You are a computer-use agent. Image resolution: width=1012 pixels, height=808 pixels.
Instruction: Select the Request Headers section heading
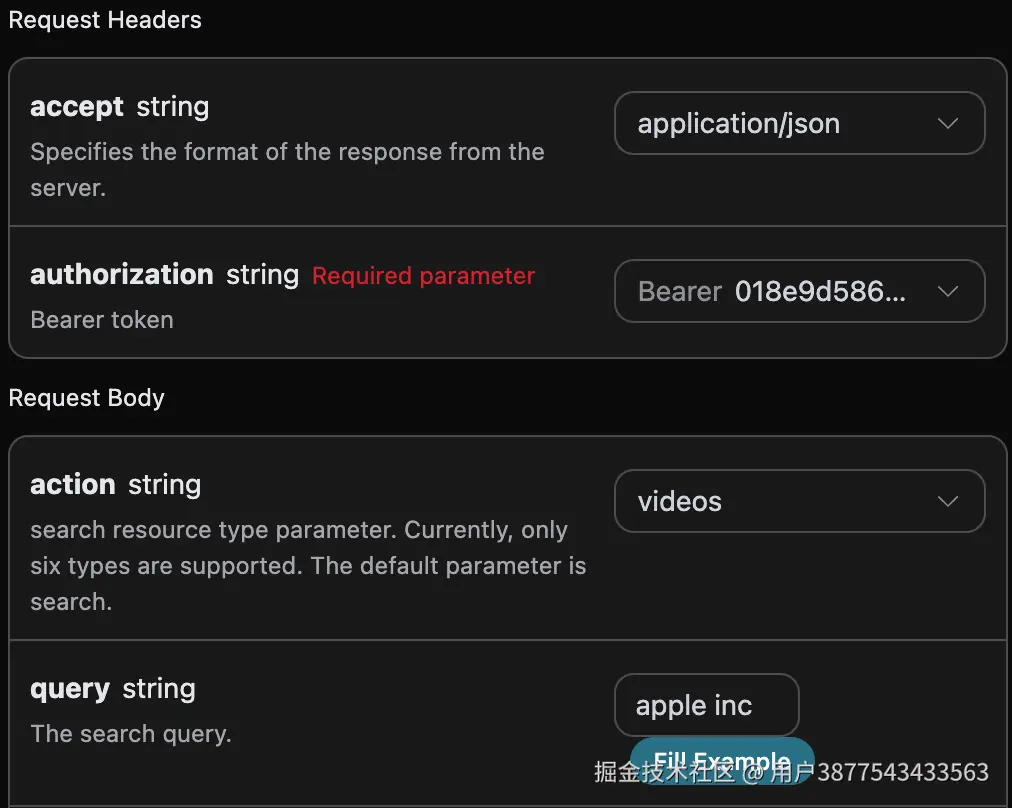pos(105,20)
